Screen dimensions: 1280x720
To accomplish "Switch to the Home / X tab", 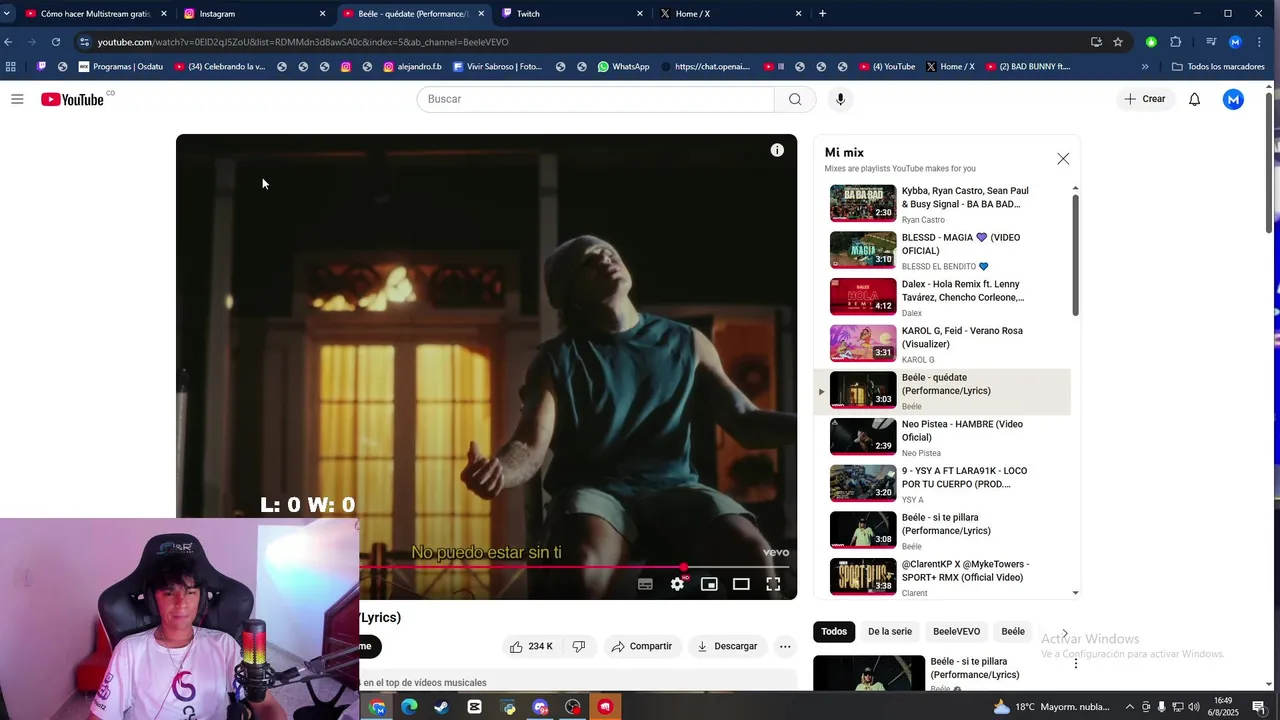I will coord(729,13).
